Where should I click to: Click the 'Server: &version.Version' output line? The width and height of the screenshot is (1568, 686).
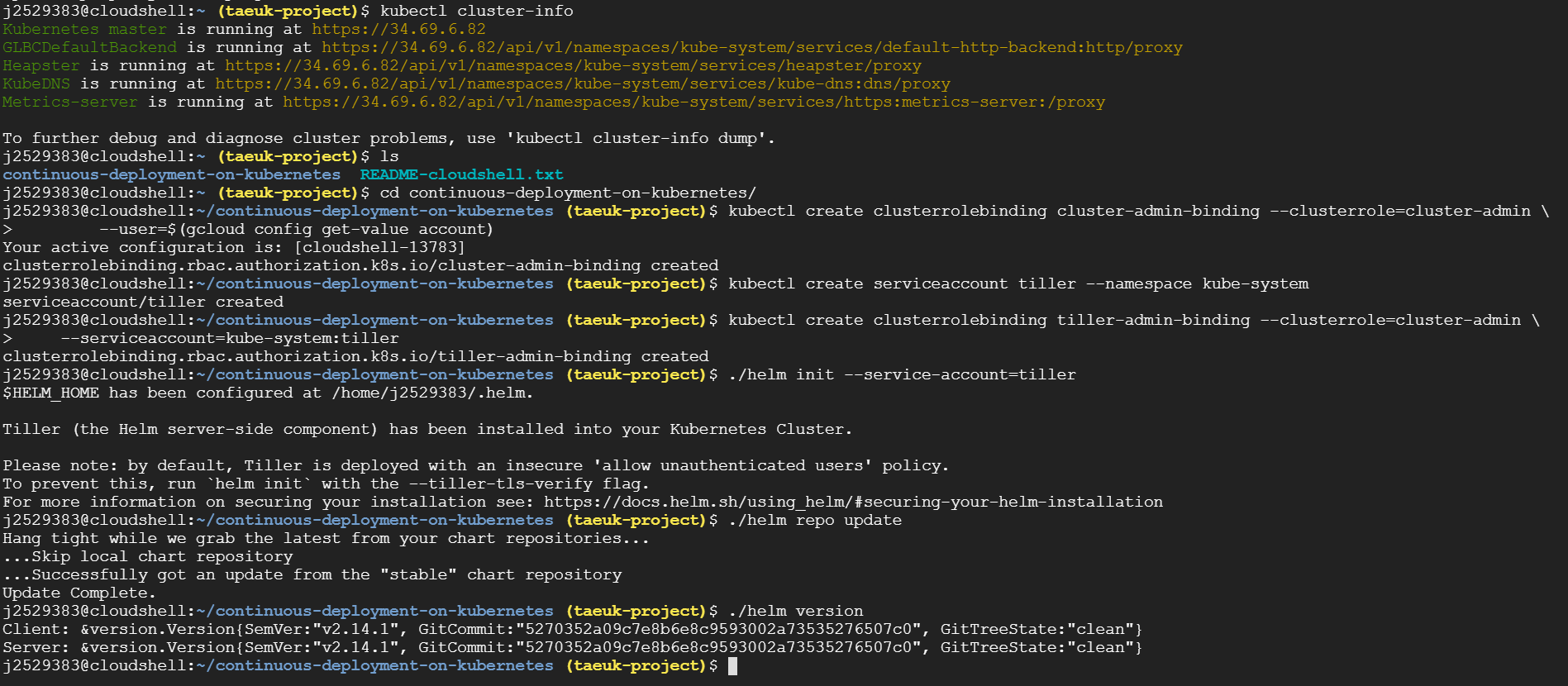click(x=573, y=647)
